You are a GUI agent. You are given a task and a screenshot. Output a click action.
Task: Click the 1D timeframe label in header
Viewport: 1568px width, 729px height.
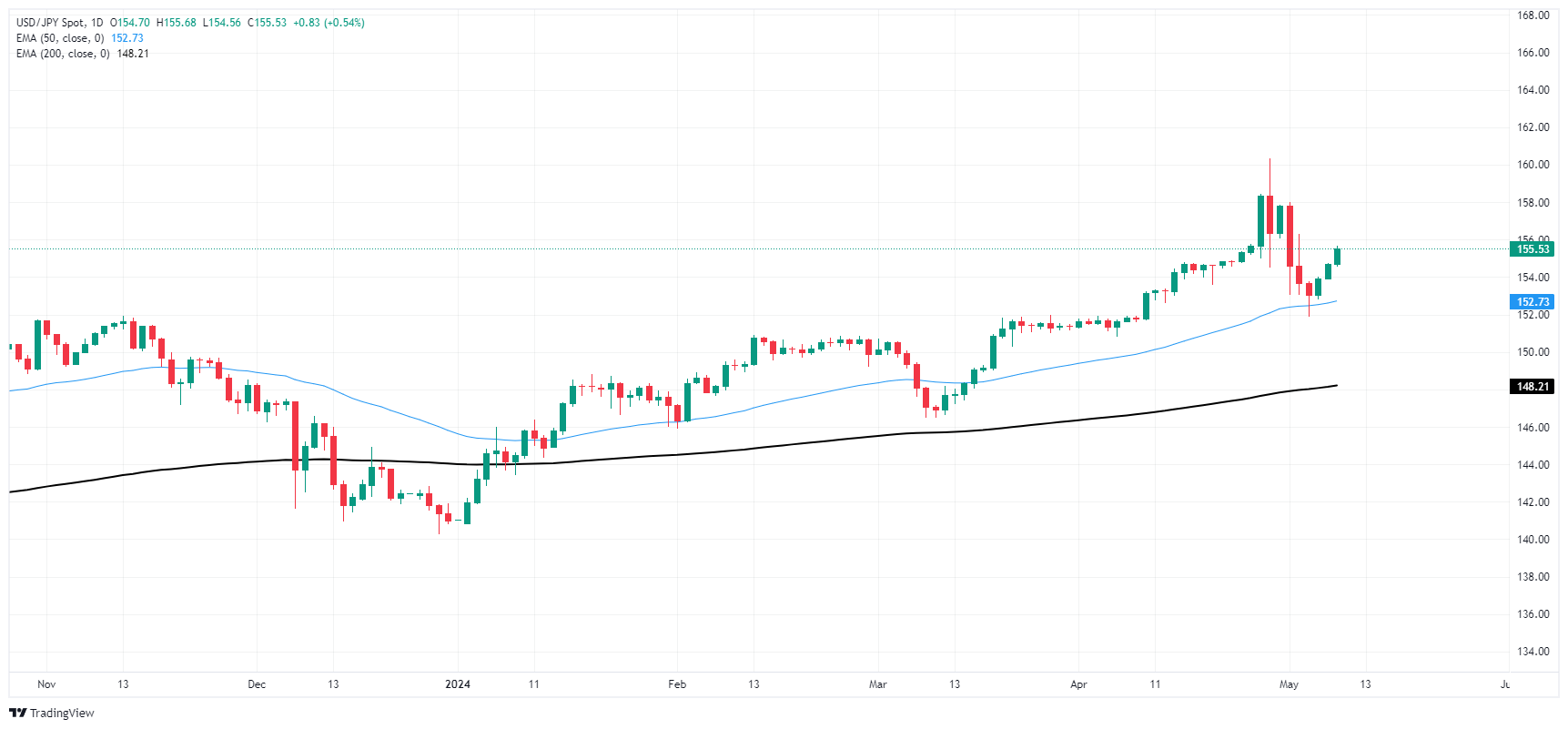(x=97, y=23)
